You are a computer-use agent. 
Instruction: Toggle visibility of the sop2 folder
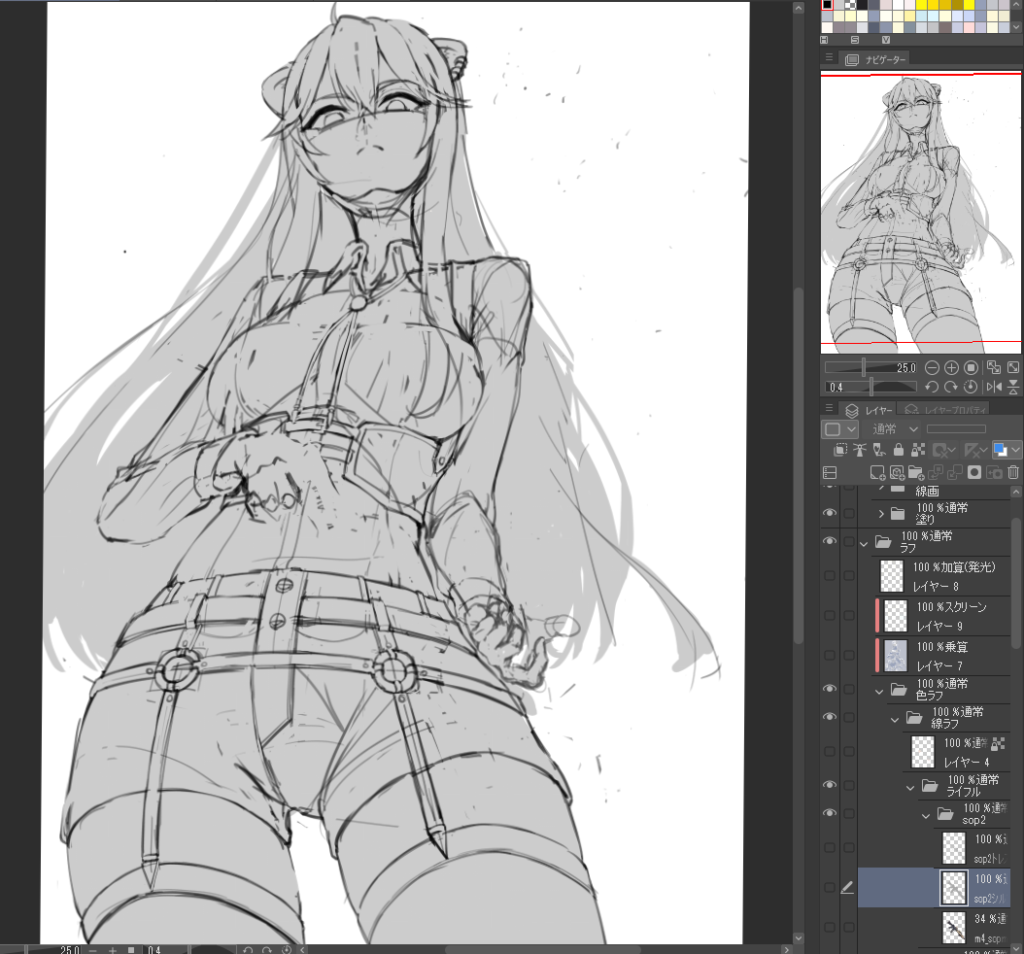pyautogui.click(x=829, y=813)
